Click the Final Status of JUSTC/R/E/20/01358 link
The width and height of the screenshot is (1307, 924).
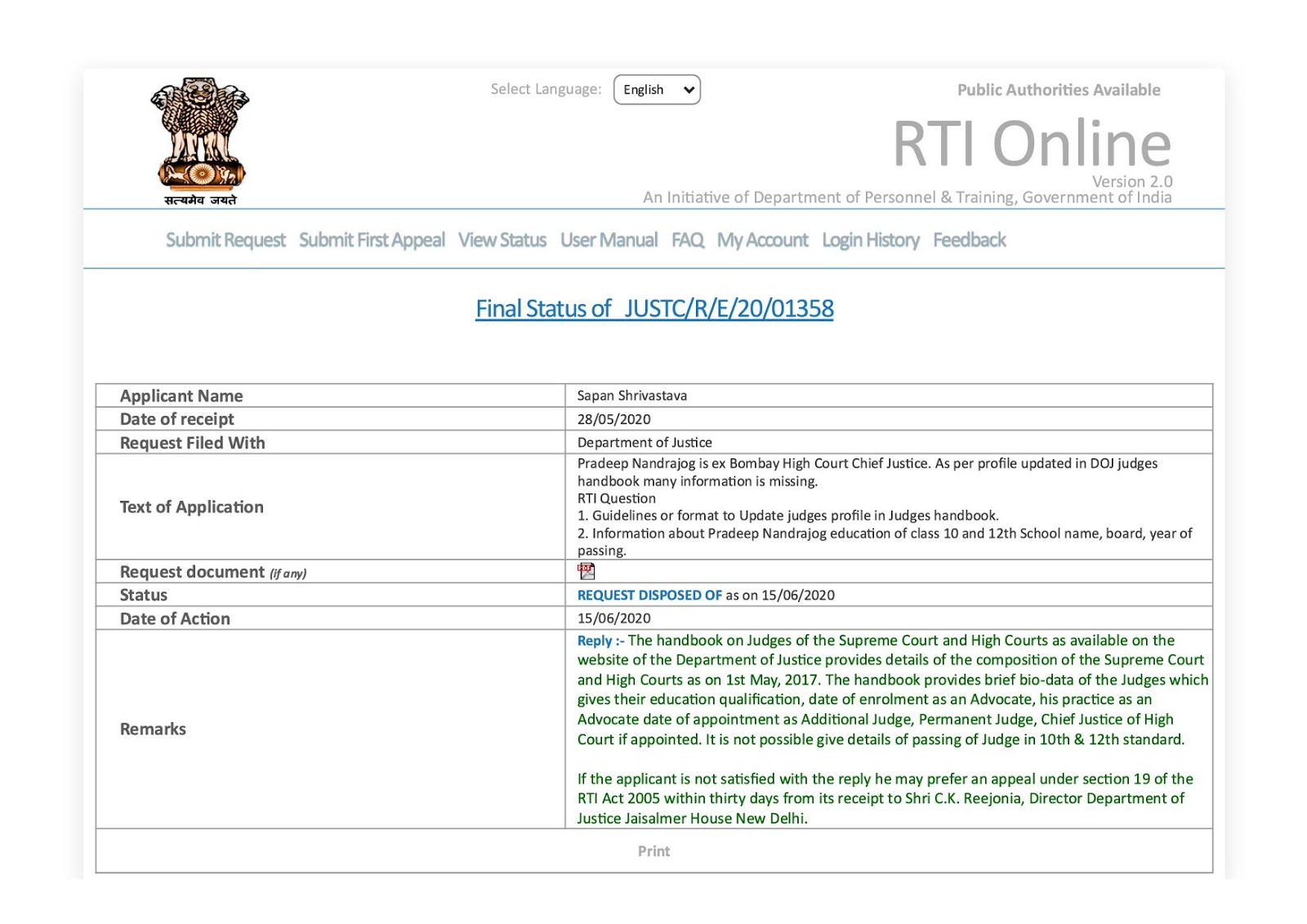point(654,309)
